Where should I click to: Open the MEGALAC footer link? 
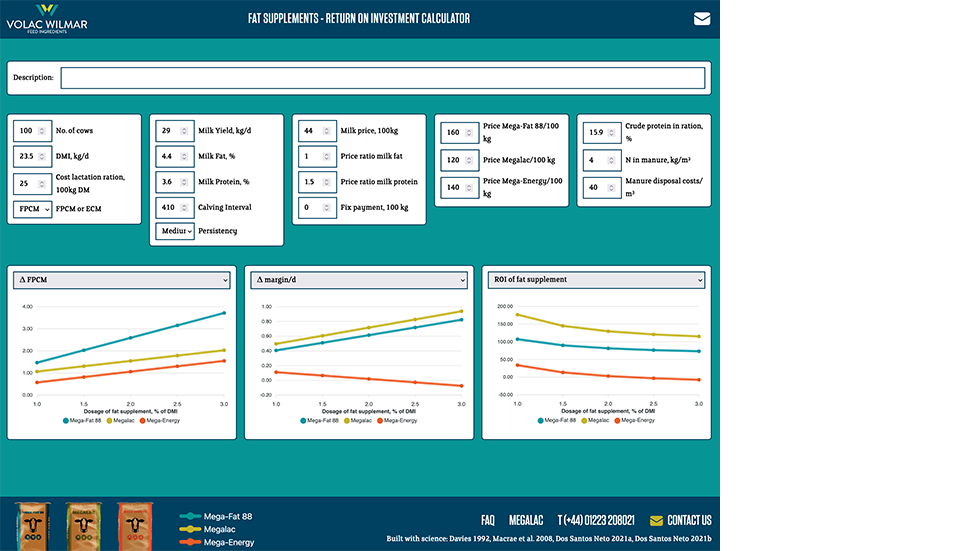(525, 520)
